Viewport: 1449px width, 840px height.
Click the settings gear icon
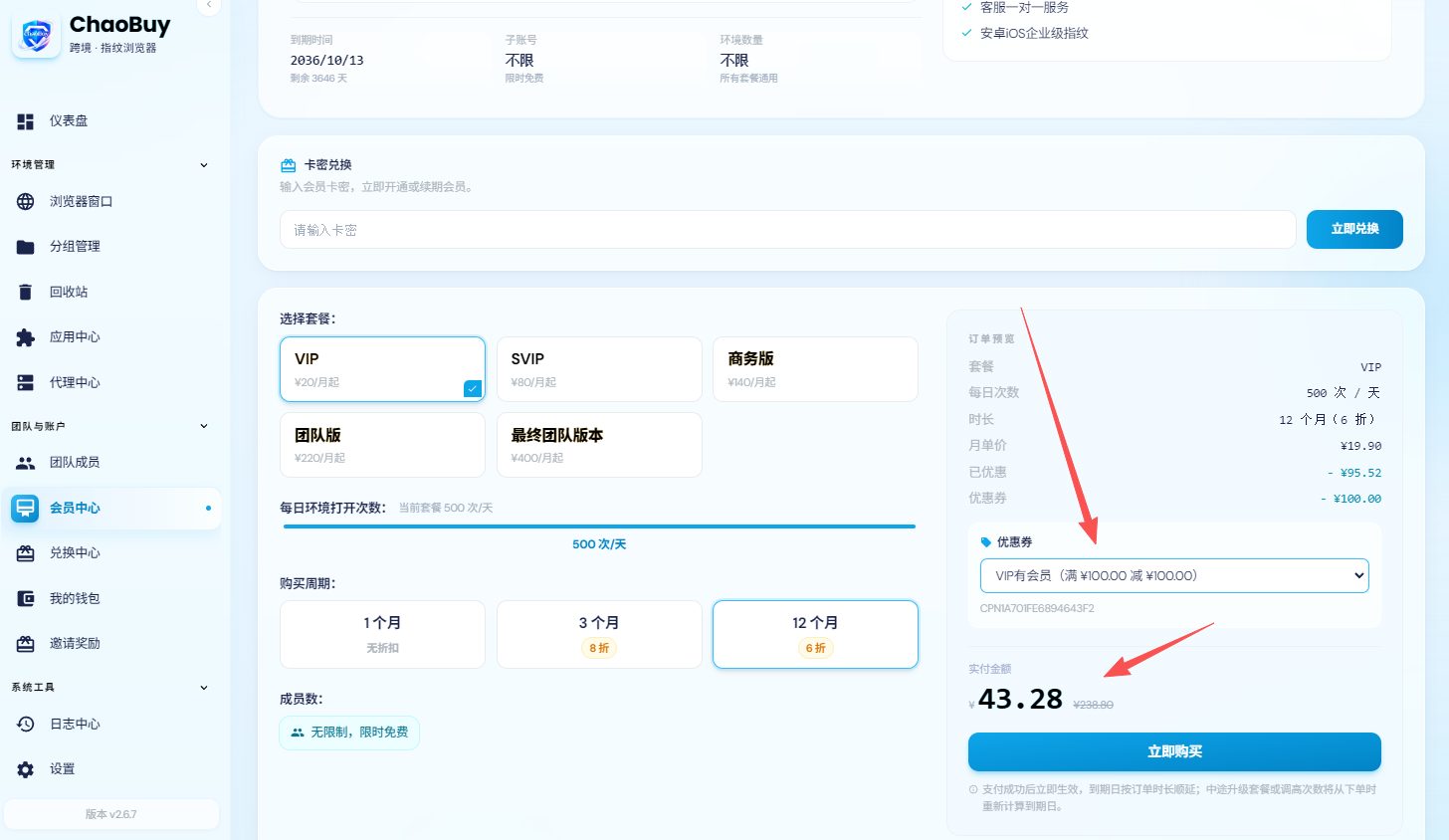tap(26, 769)
